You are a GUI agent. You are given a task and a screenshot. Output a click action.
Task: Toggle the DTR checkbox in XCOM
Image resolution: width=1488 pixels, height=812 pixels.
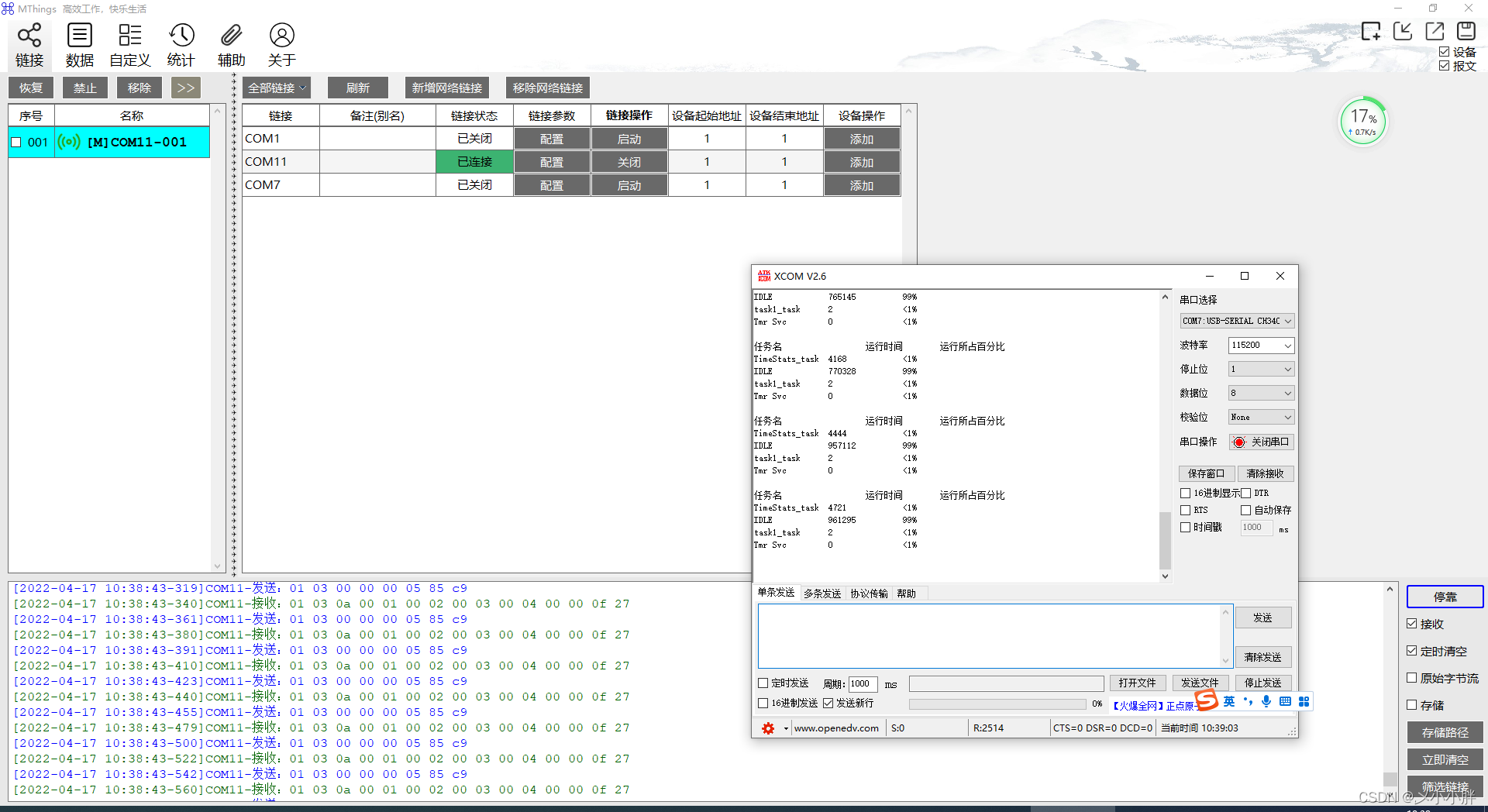coord(1246,493)
